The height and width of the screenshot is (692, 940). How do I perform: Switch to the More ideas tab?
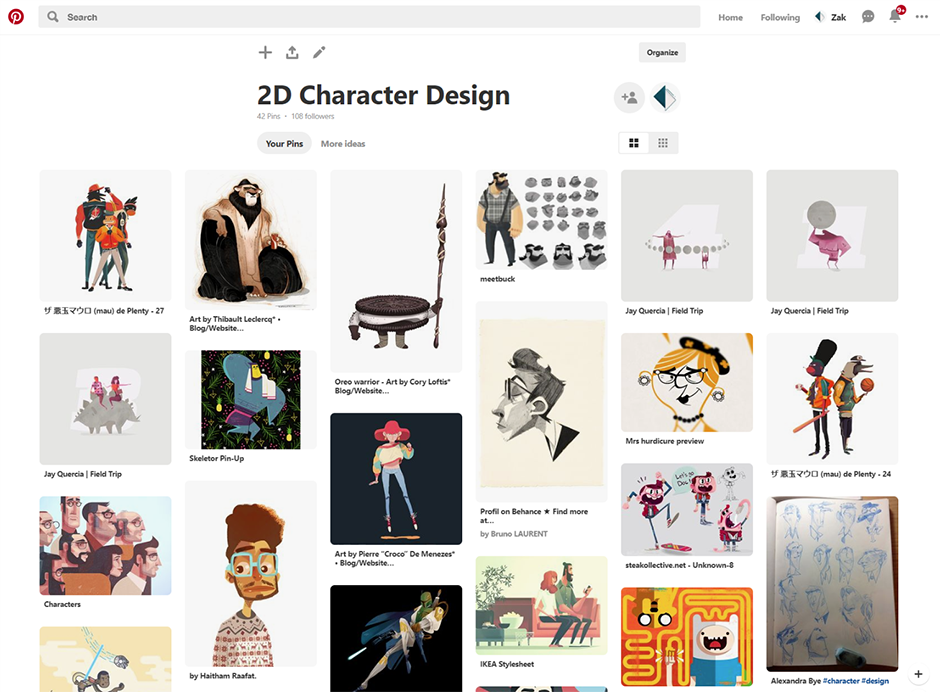[x=343, y=143]
